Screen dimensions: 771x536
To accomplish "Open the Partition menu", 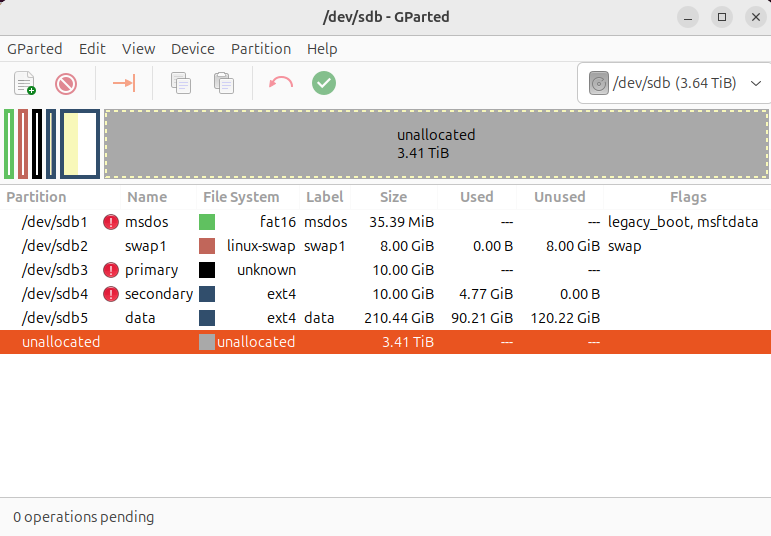I will coord(261,48).
